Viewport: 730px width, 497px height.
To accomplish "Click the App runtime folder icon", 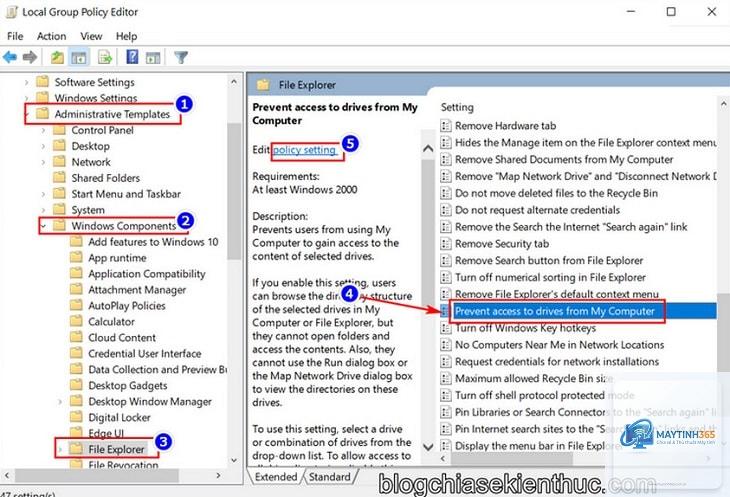I will point(76,257).
